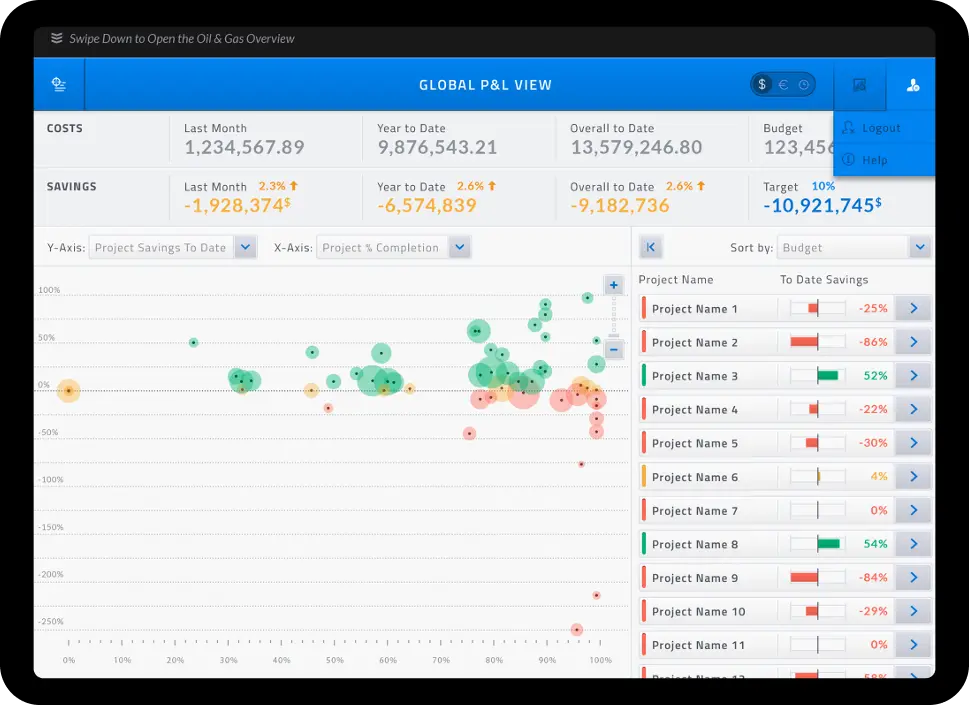Open the cost menu icon at top-left
Viewport: 969px width, 705px height.
(59, 85)
